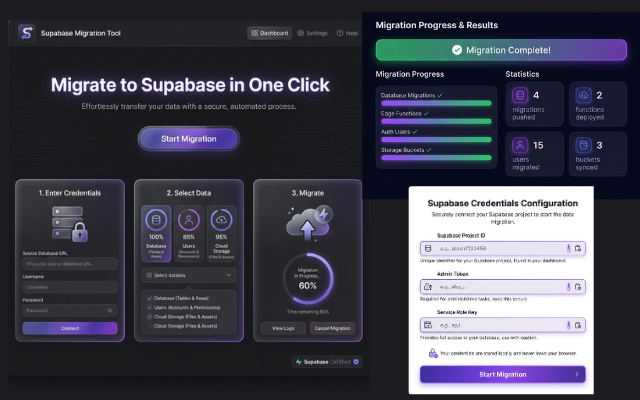Select the Users 85% card icon
This screenshot has width=640, height=400.
pos(189,220)
